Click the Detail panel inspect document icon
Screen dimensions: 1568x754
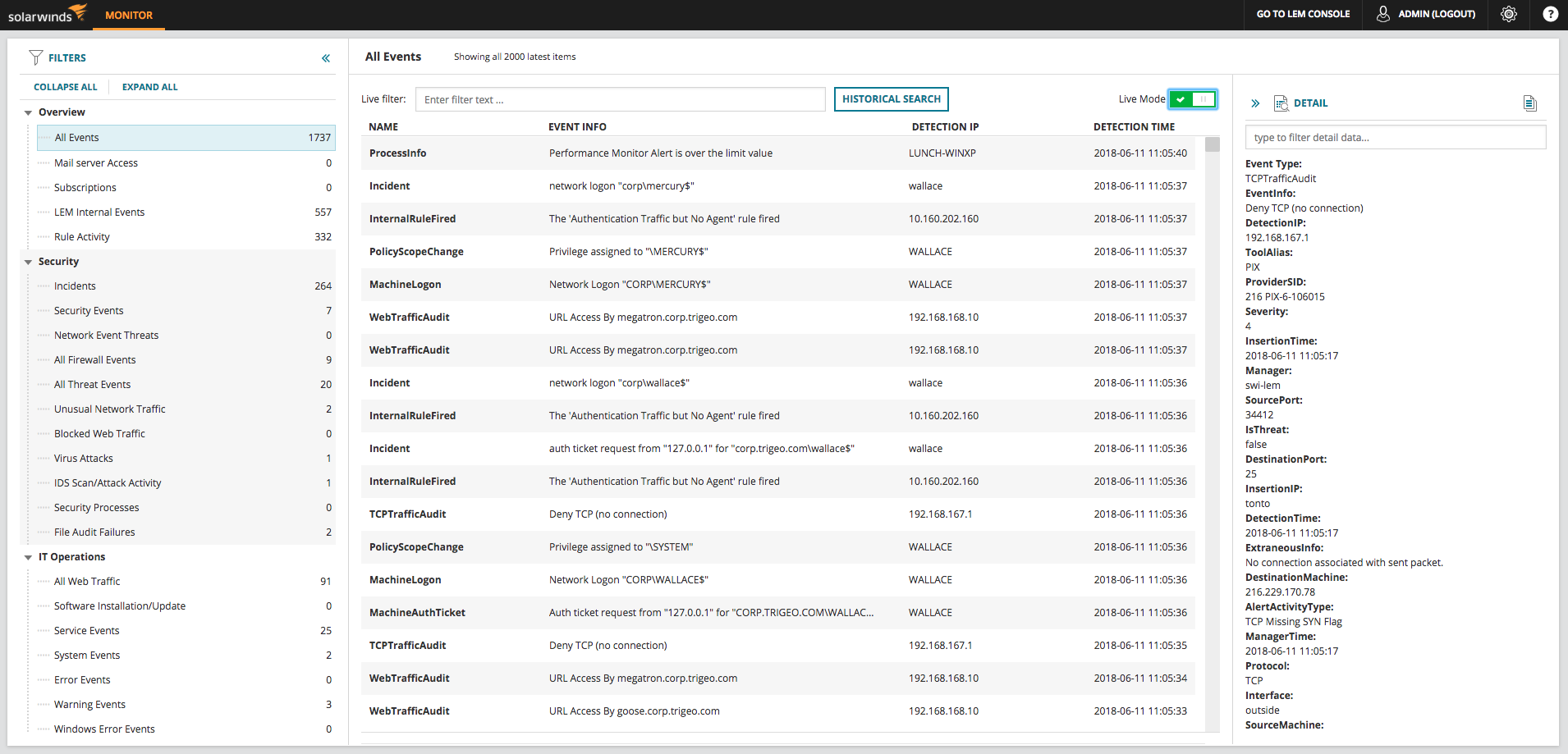(x=1281, y=103)
